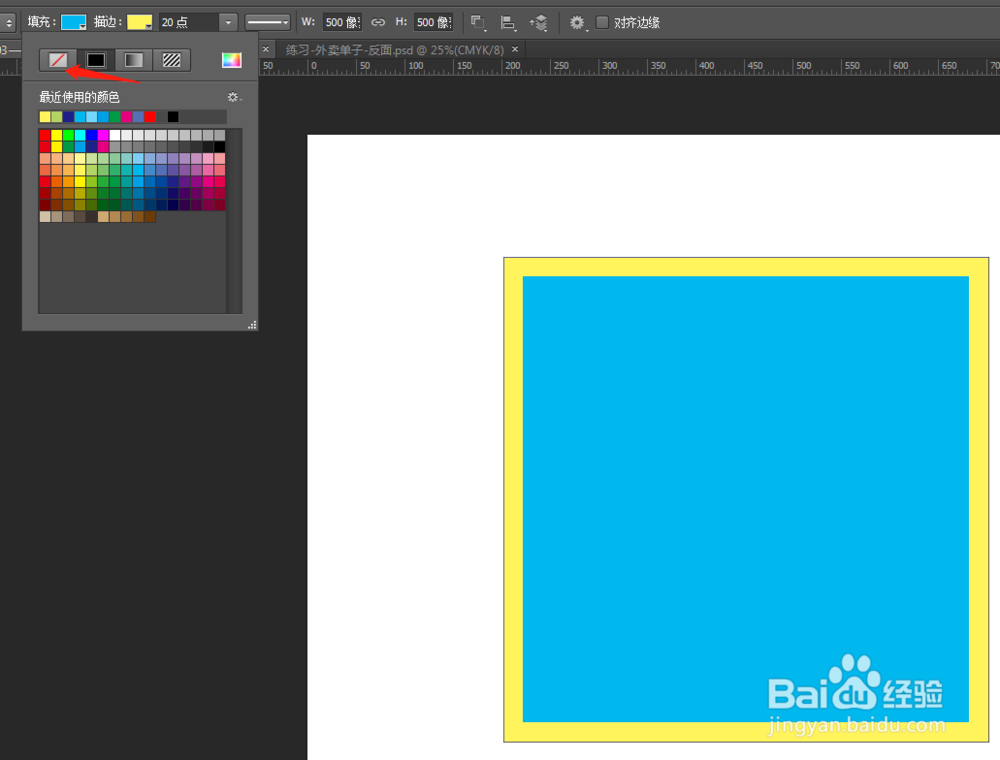Pick magenta from recently used colors
The width and height of the screenshot is (1000, 760).
click(x=126, y=117)
